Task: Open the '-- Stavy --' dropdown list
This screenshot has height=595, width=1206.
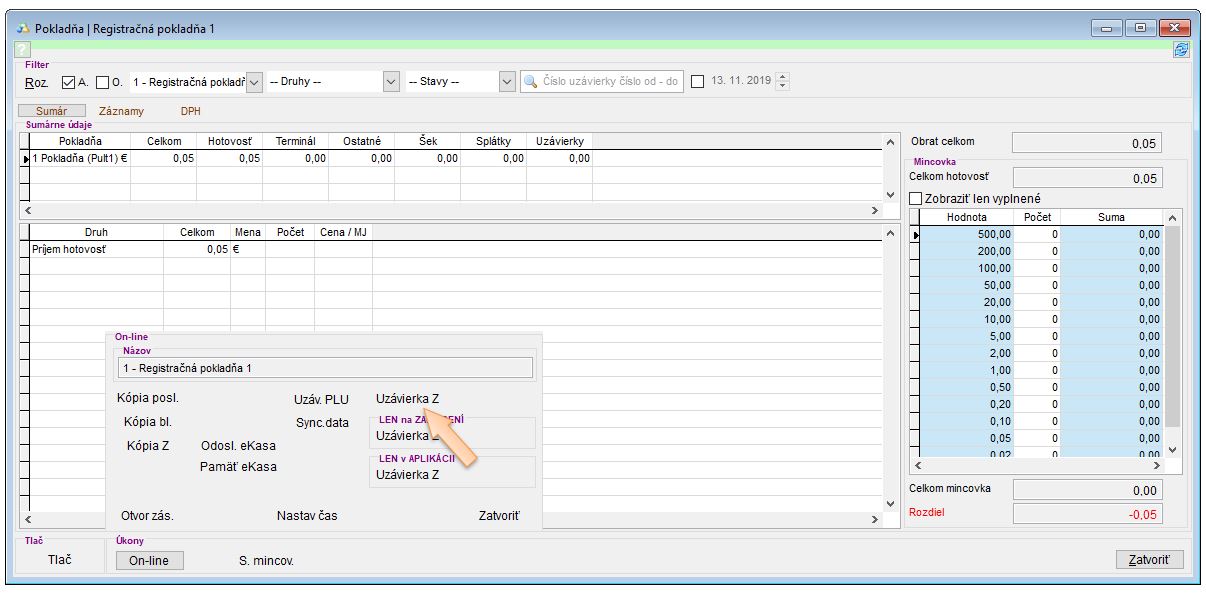Action: 506,82
